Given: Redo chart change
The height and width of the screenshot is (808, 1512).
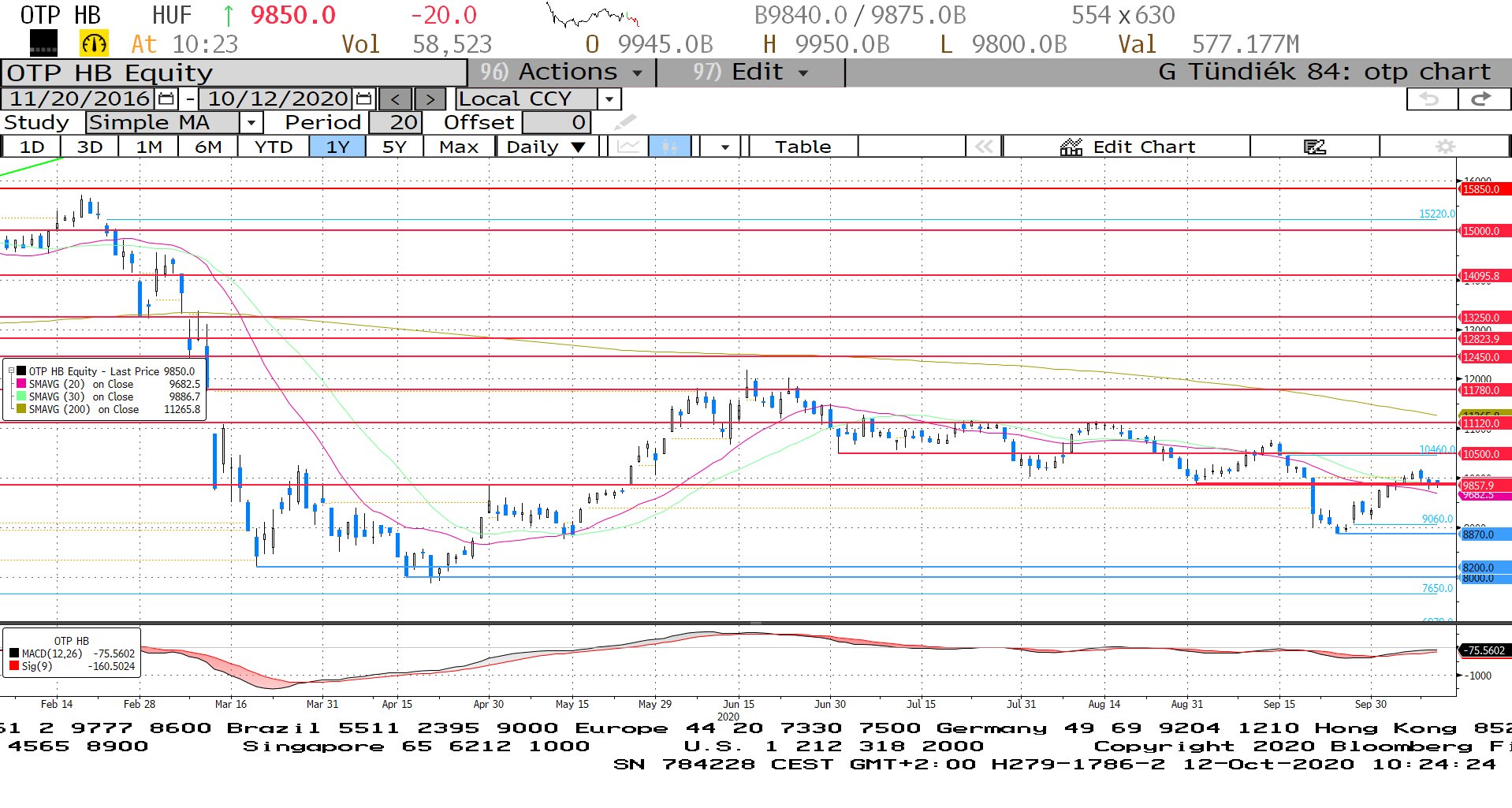Looking at the screenshot, I should (1483, 99).
